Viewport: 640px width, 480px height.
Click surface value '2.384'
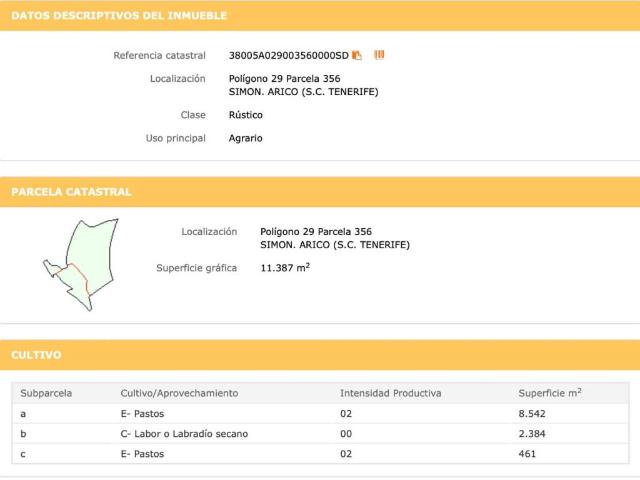click(x=532, y=434)
